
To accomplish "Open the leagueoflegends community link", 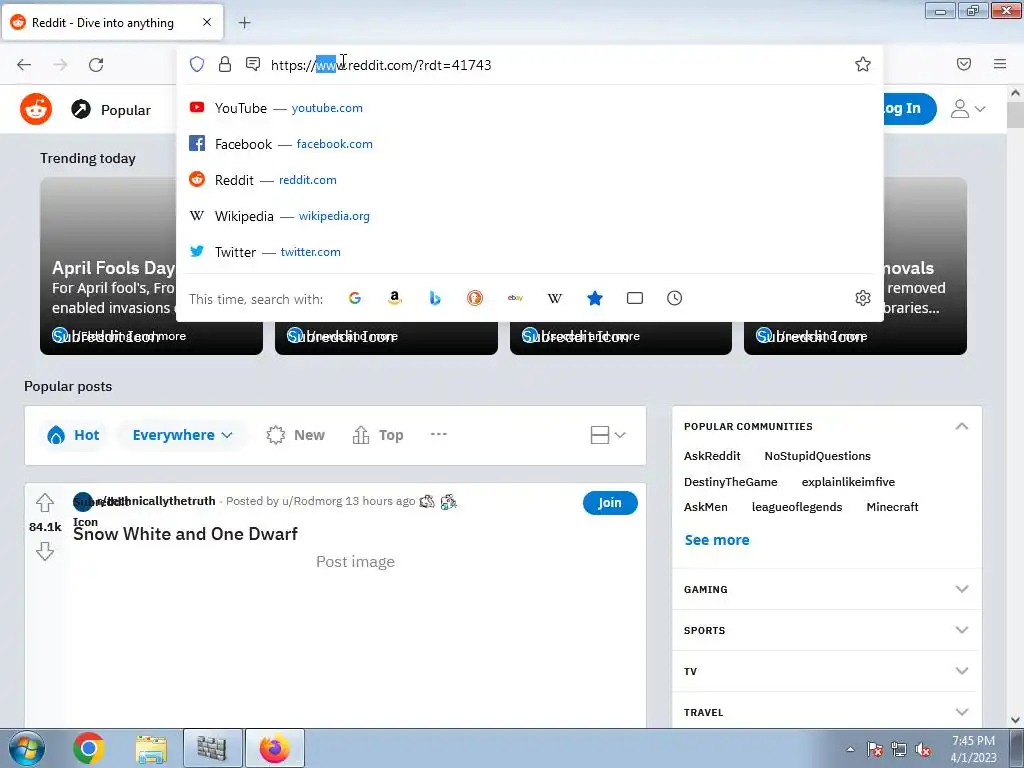I will (797, 507).
